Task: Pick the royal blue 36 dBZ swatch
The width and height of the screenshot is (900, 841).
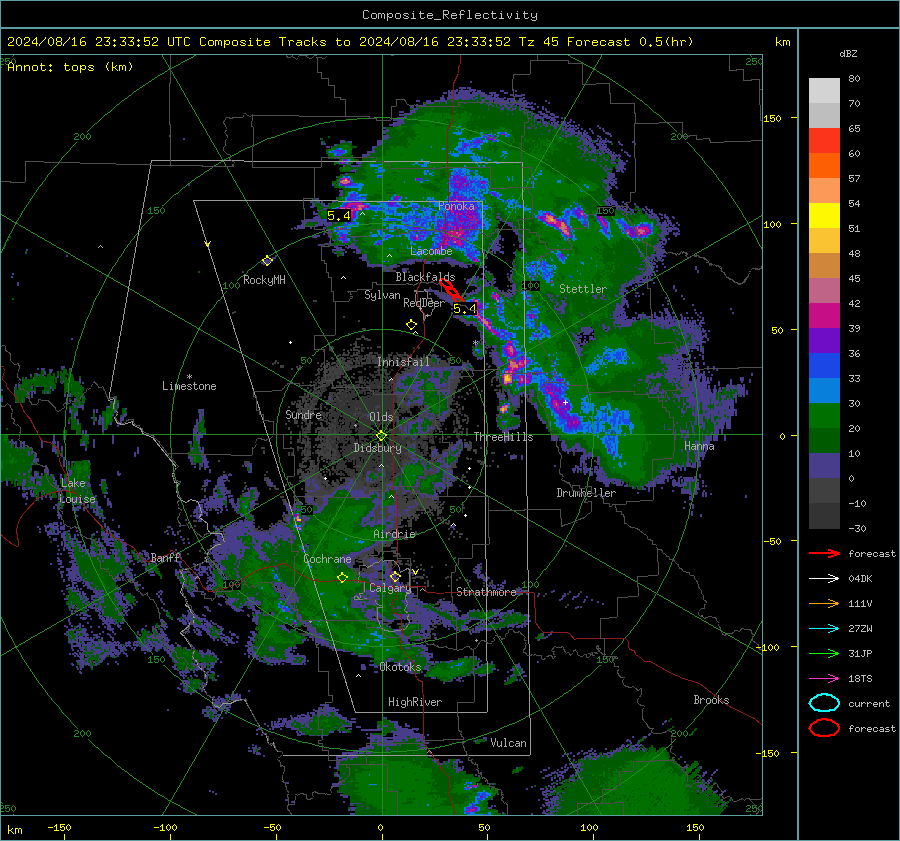Action: [x=824, y=366]
